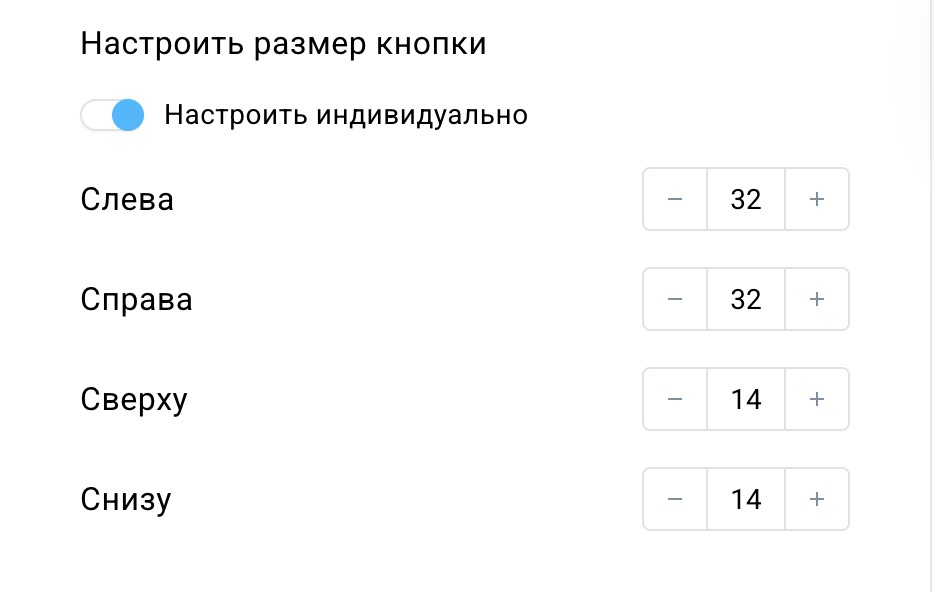Decrease the "Слева" padding value
This screenshot has height=592, width=934.
pos(675,199)
